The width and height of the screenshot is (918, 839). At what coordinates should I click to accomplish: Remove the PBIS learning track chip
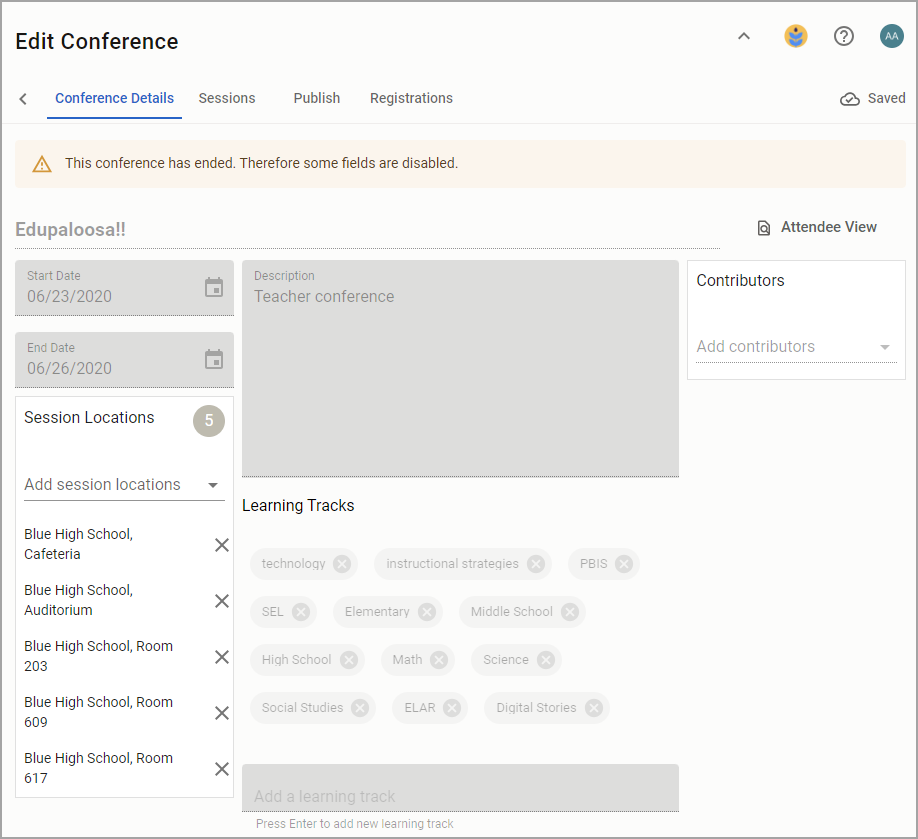coord(624,564)
